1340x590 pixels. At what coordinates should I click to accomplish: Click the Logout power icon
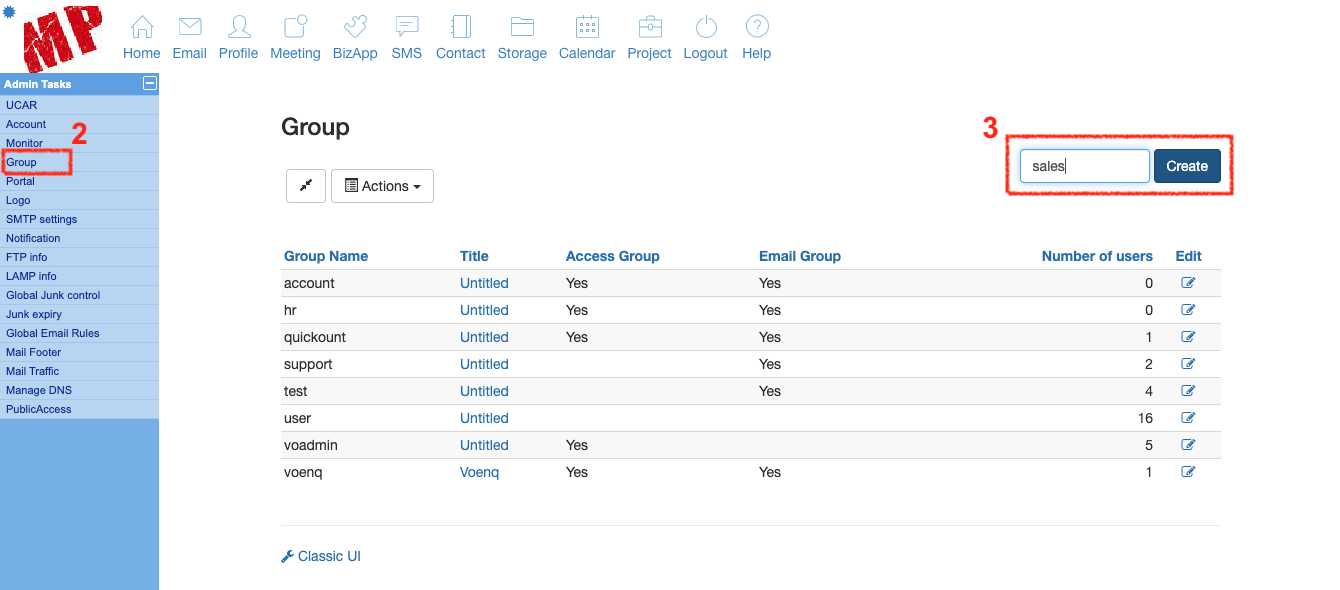(x=705, y=28)
